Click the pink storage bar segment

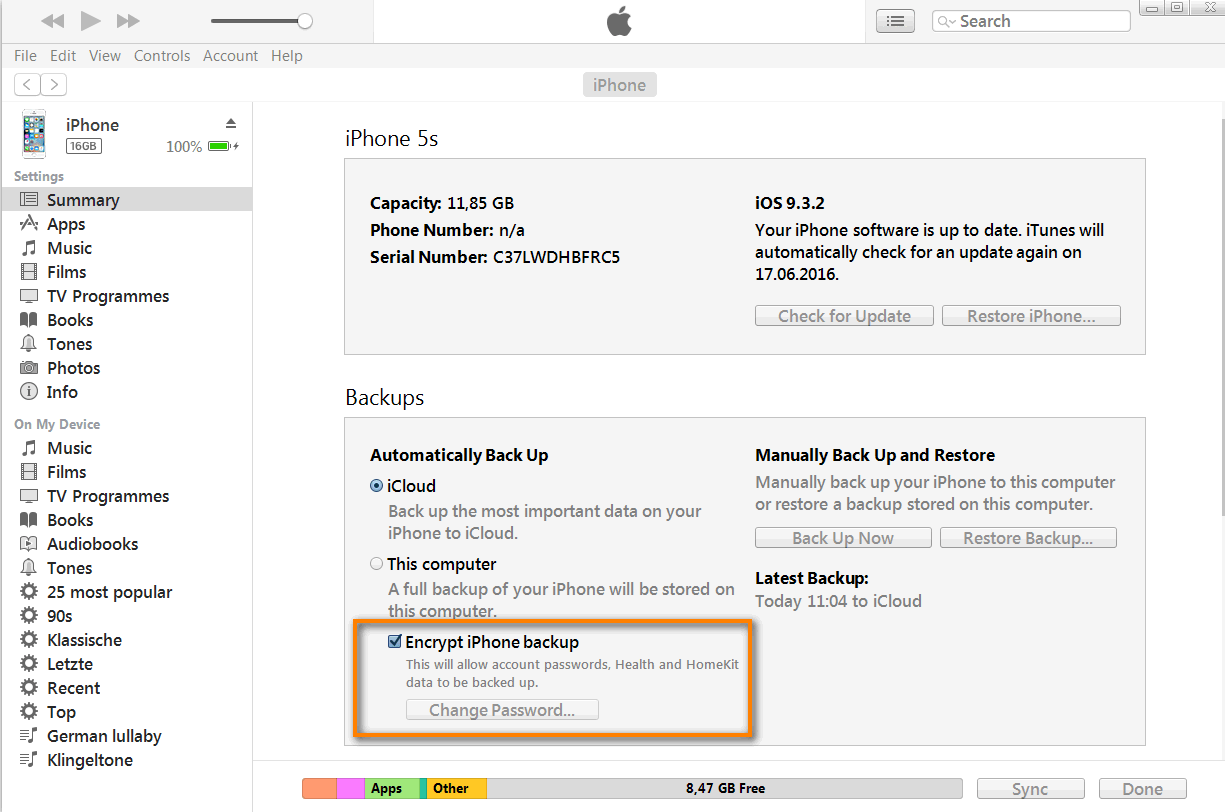pos(351,789)
